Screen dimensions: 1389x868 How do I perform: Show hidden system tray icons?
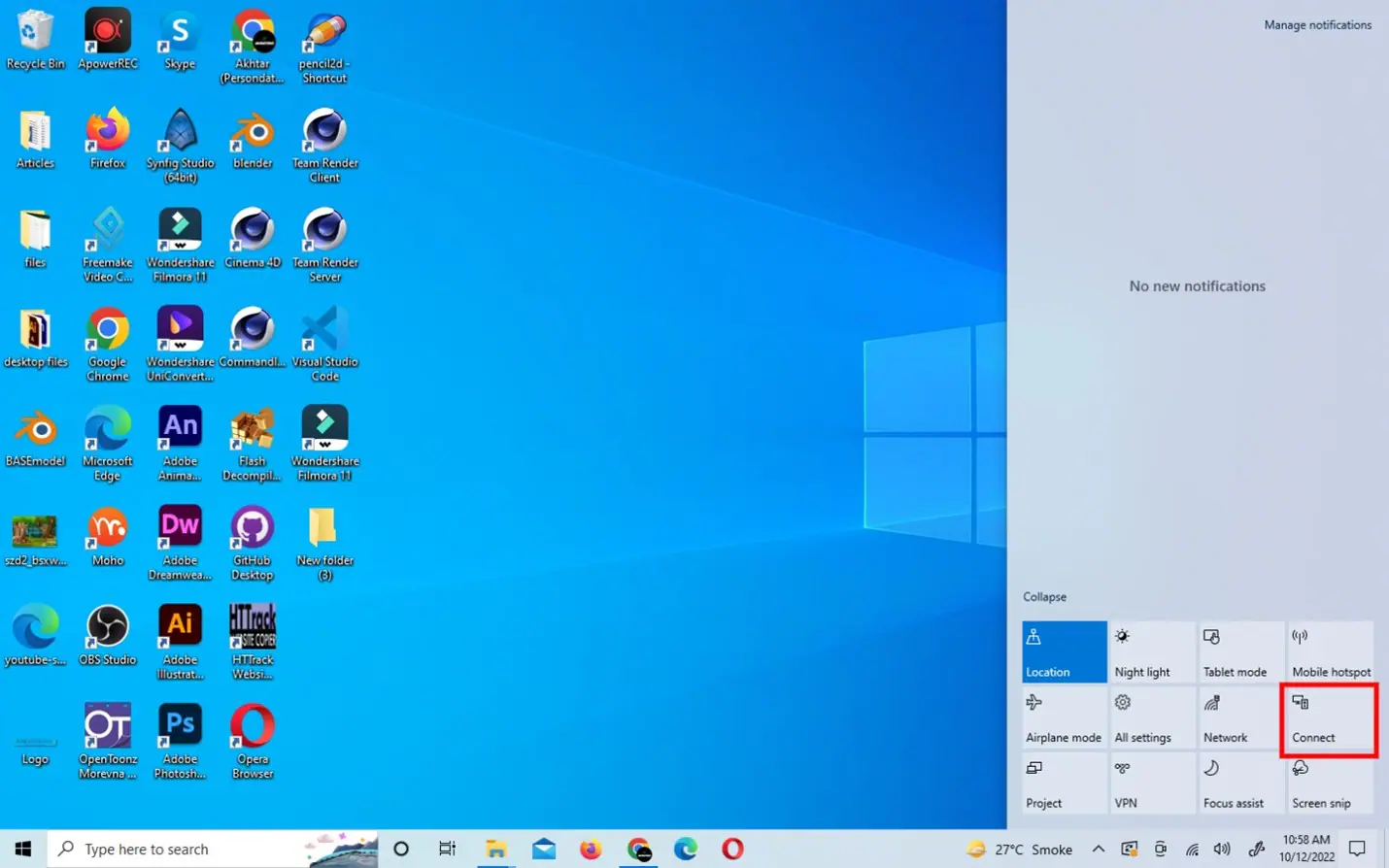(1098, 849)
